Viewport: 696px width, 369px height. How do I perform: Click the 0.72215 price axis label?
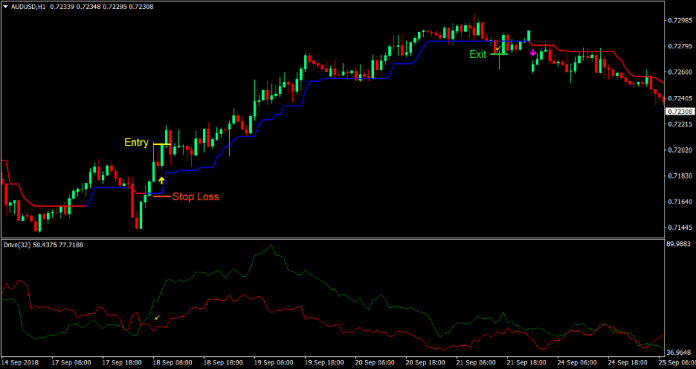tap(680, 124)
